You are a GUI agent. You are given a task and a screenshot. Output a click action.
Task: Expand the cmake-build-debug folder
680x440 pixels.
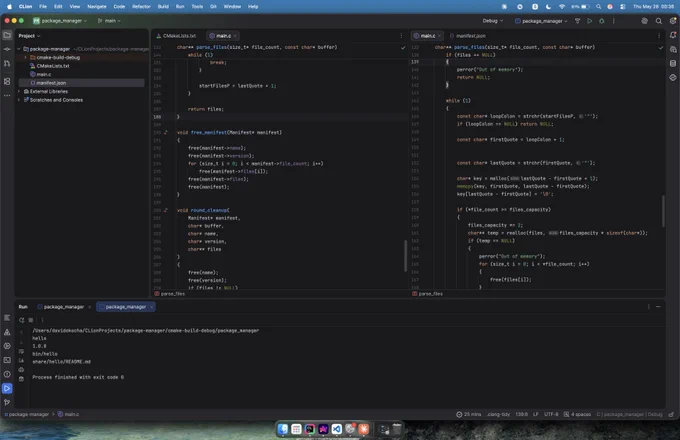(x=25, y=57)
